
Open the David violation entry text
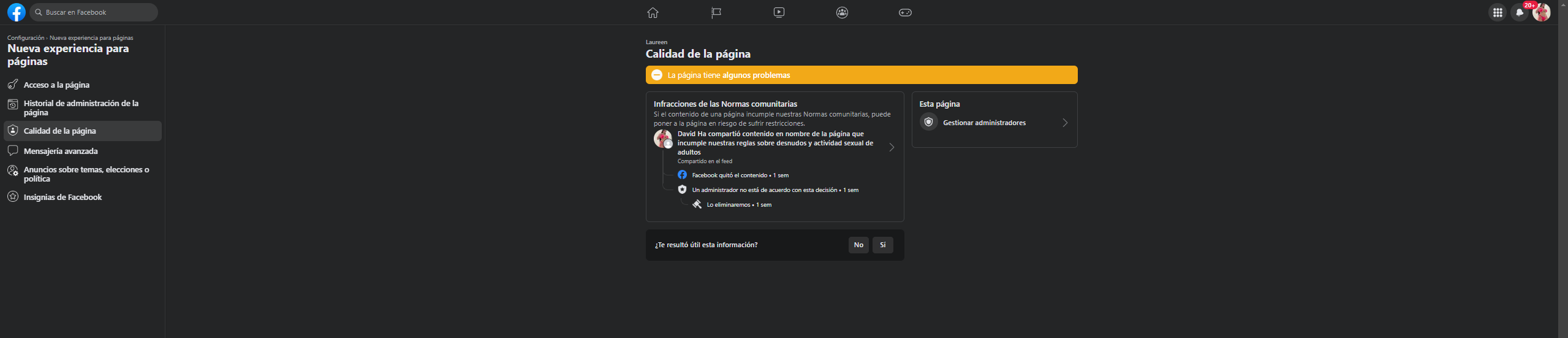point(776,143)
